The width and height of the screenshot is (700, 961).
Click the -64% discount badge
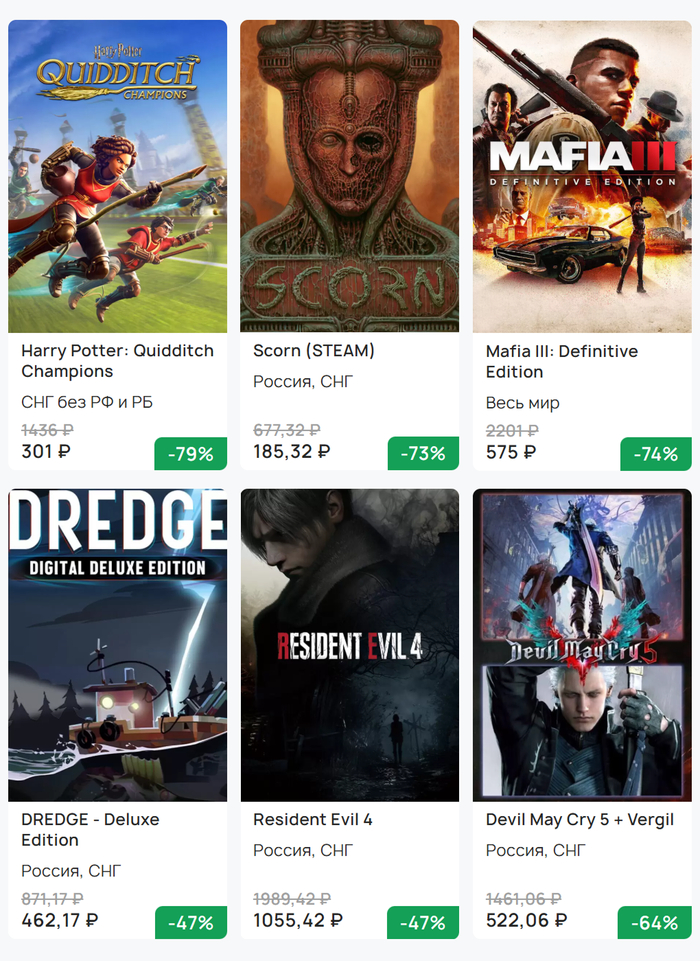(655, 923)
